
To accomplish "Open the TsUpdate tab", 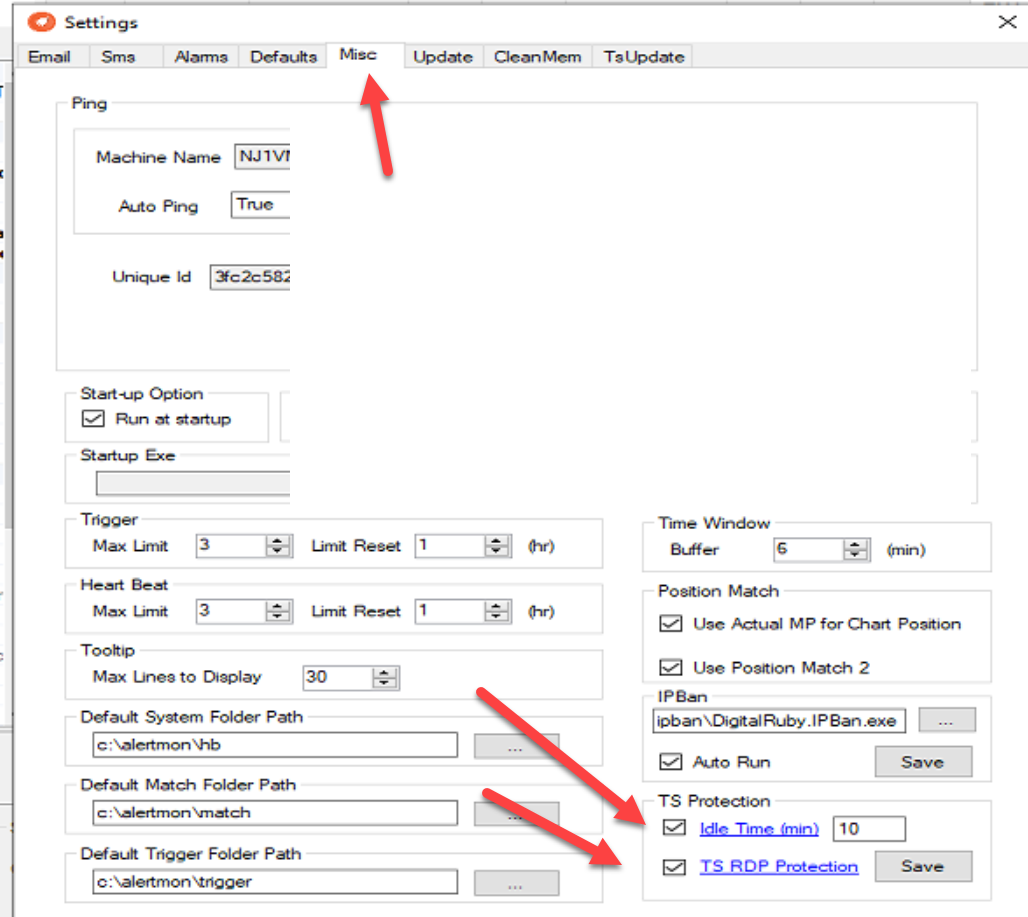I will click(x=643, y=57).
